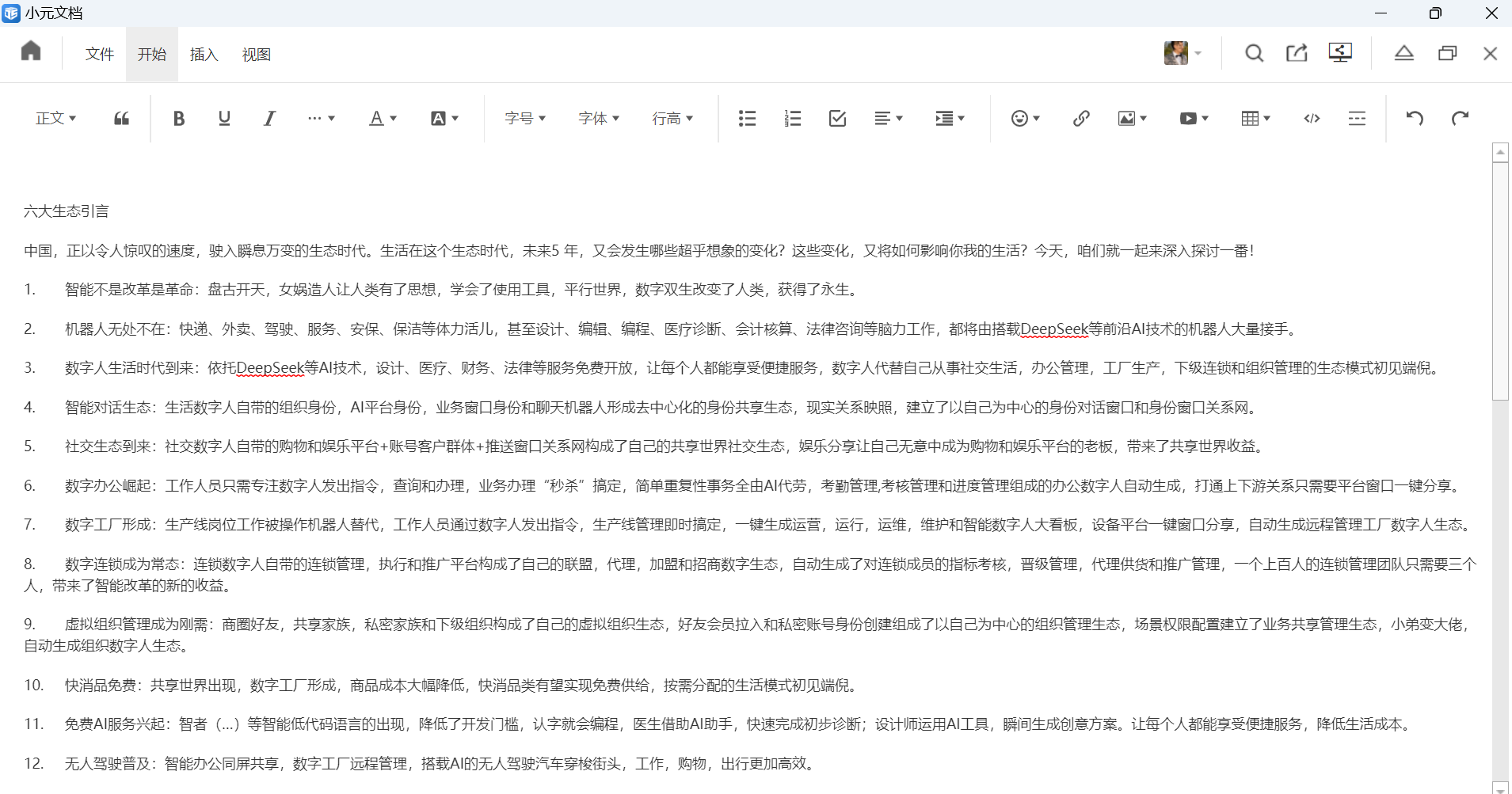1512x794 pixels.
Task: Switch to the 插入 tab
Action: [x=204, y=55]
